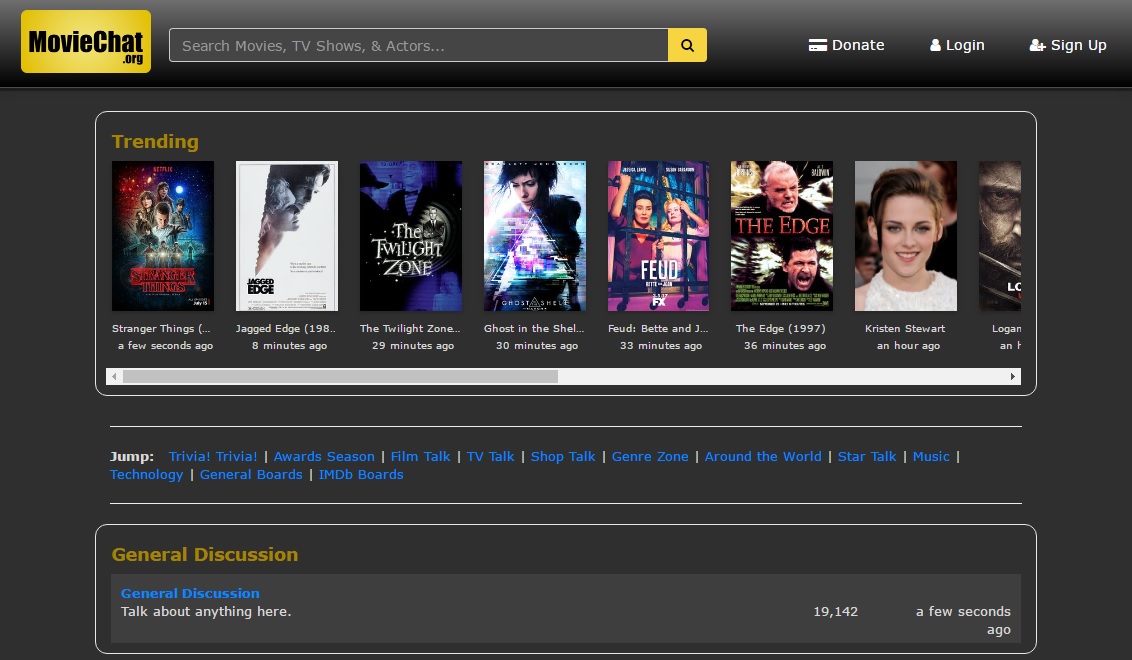This screenshot has height=660, width=1132.
Task: Click Feud: Bette and J... title text
Action: [658, 329]
